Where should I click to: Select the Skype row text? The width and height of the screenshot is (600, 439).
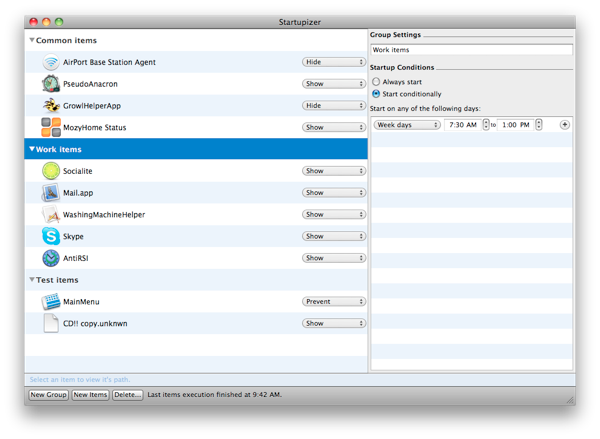click(x=73, y=237)
